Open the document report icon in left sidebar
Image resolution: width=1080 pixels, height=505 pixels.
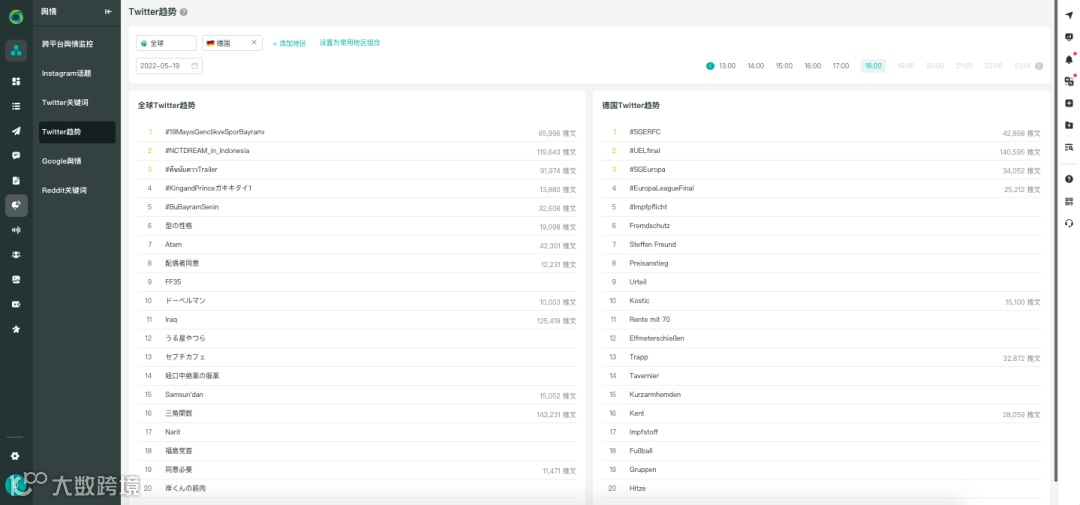[x=16, y=181]
